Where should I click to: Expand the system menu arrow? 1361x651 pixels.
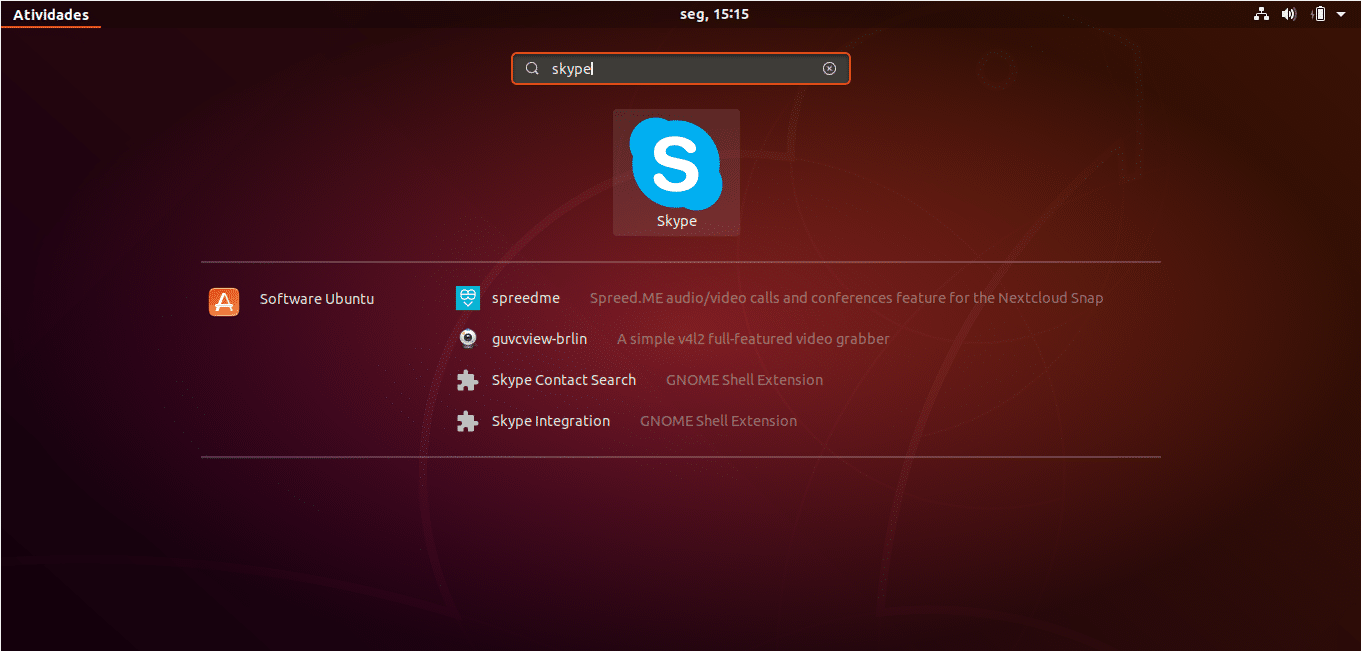[x=1343, y=15]
